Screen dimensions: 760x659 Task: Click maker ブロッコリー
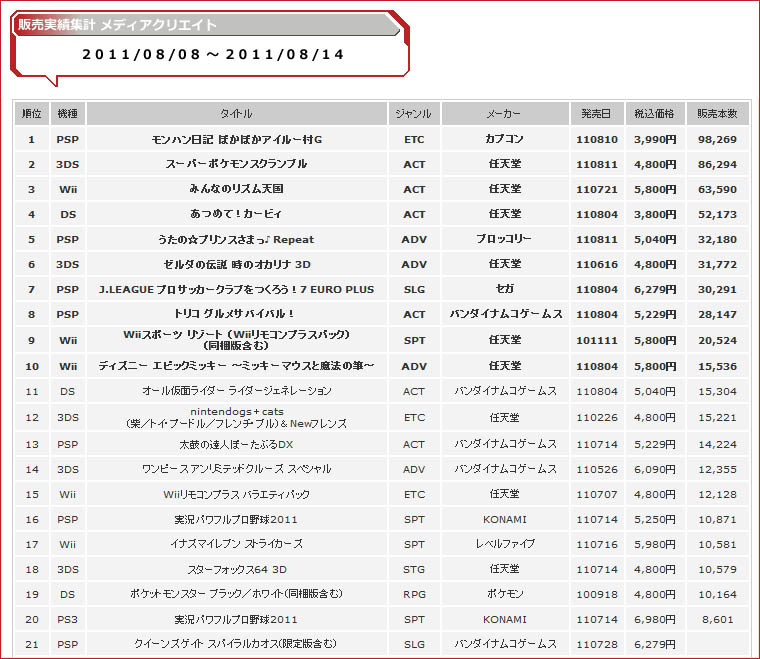pyautogui.click(x=504, y=239)
